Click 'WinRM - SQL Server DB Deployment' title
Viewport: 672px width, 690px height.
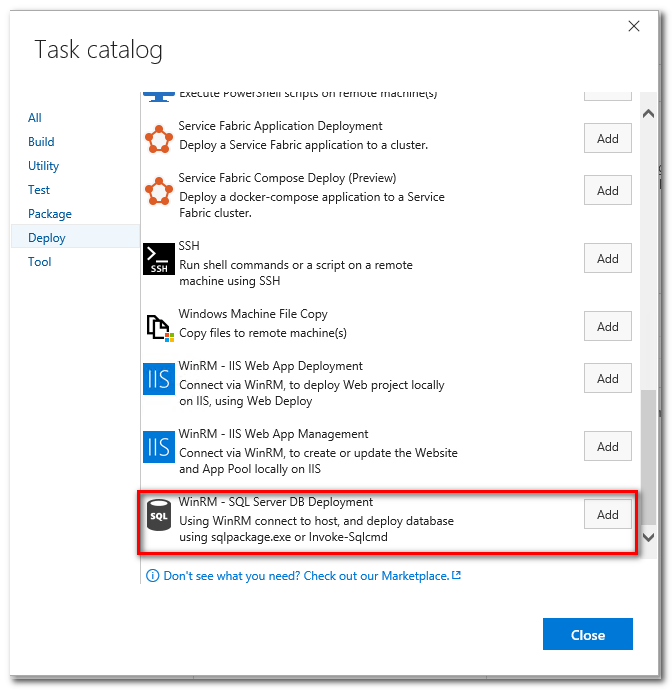pos(275,502)
